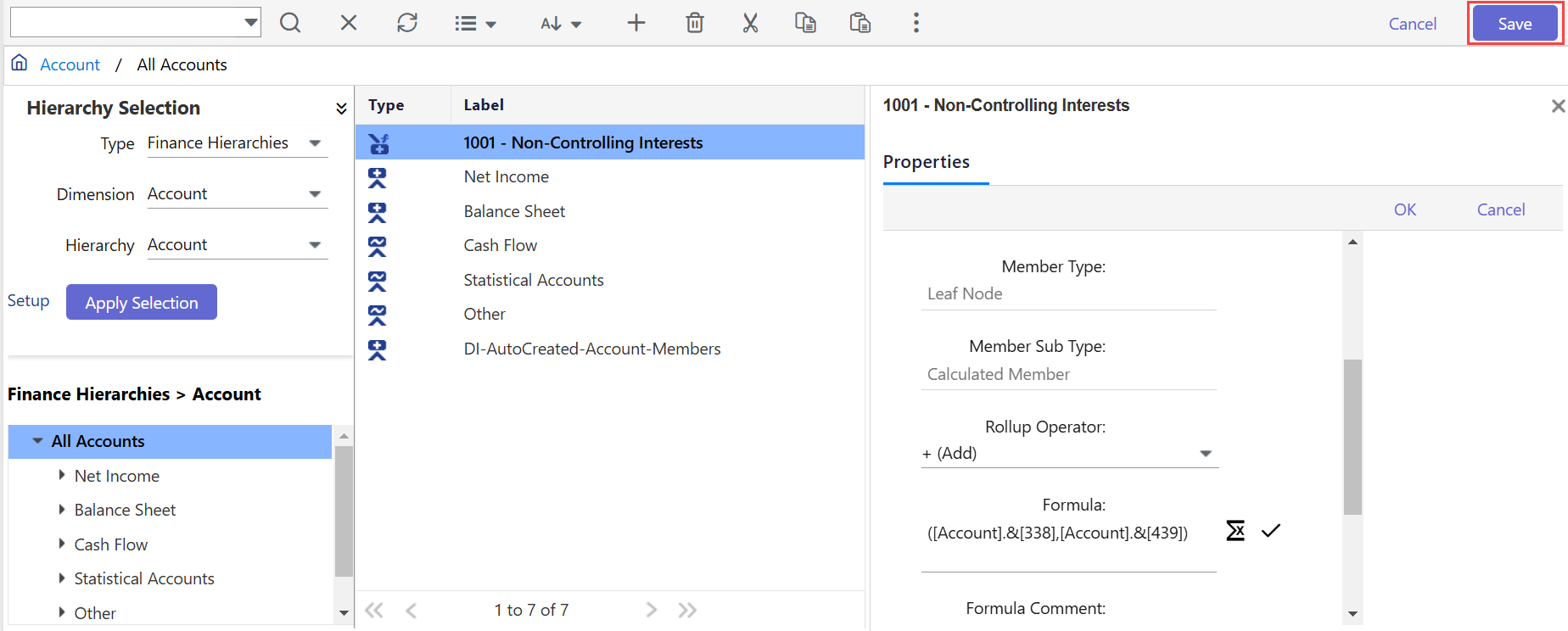Click the Account breadcrumb link
Viewport: 1568px width, 631px height.
click(x=70, y=65)
